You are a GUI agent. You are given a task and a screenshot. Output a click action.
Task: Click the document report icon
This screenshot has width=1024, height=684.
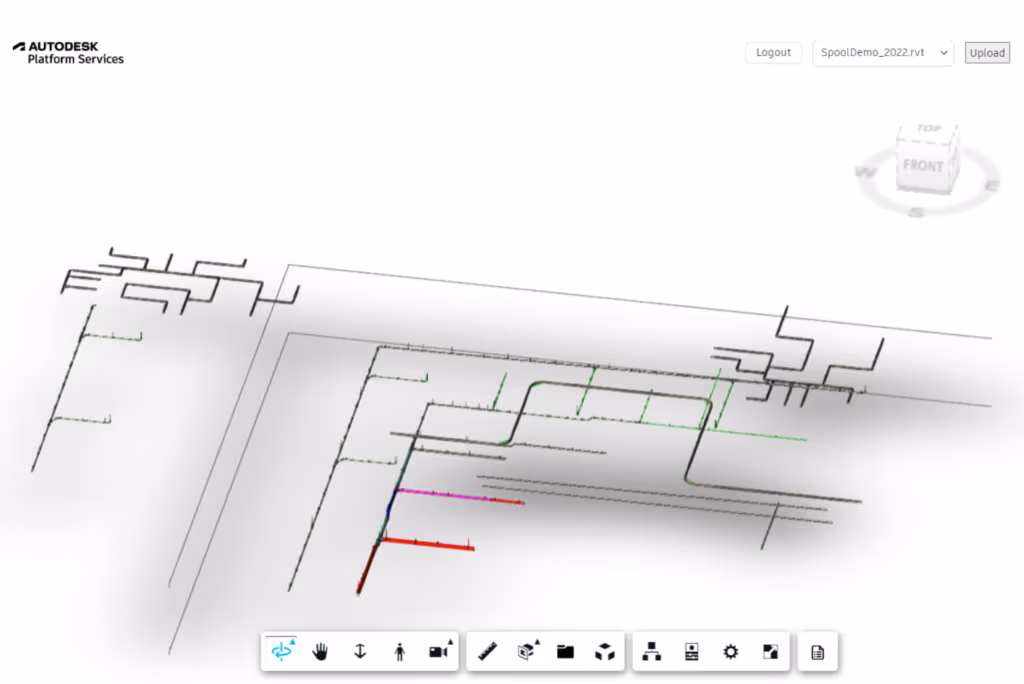[x=817, y=651]
